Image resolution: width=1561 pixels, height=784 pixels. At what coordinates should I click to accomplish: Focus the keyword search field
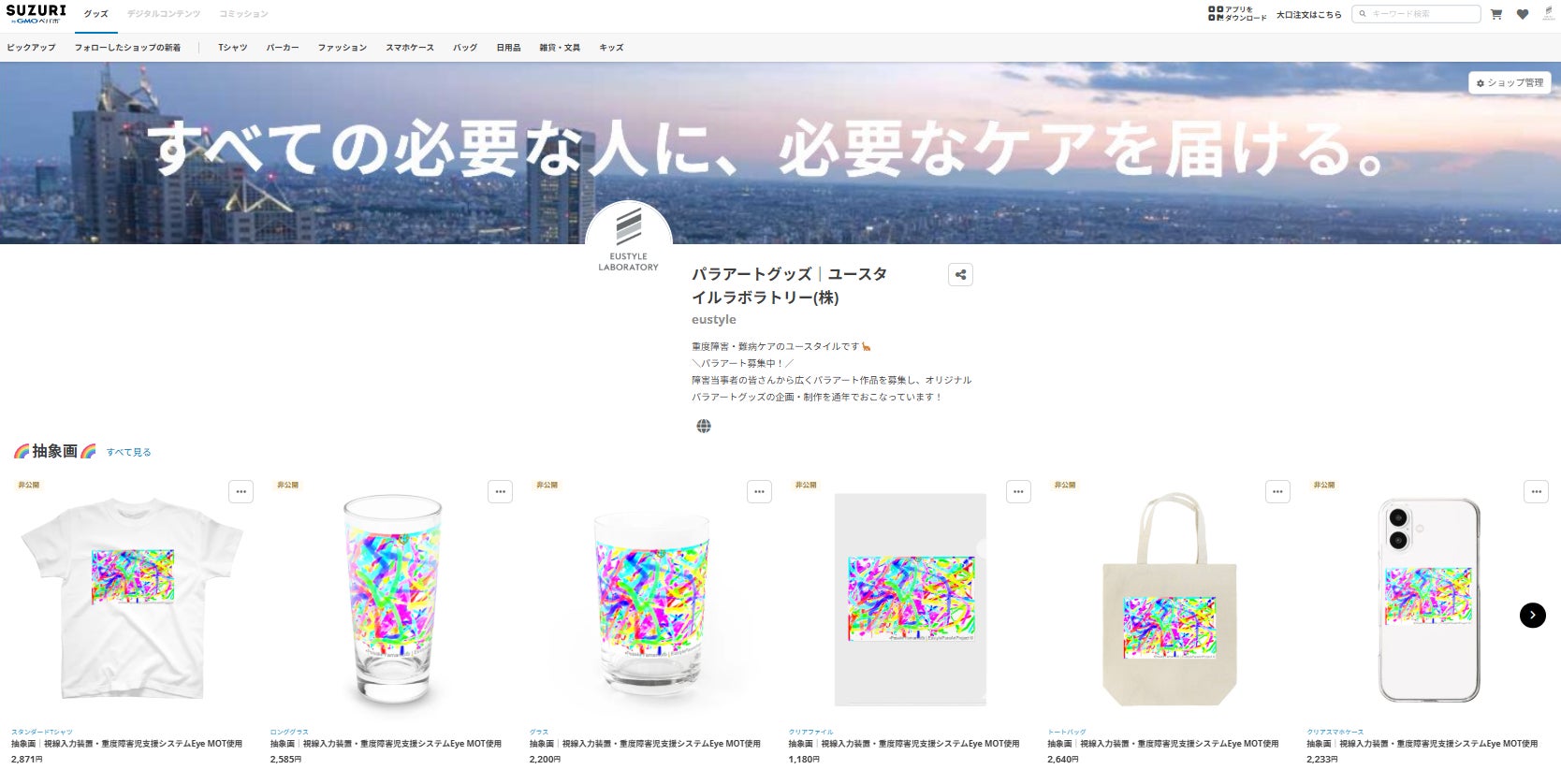tap(1416, 14)
